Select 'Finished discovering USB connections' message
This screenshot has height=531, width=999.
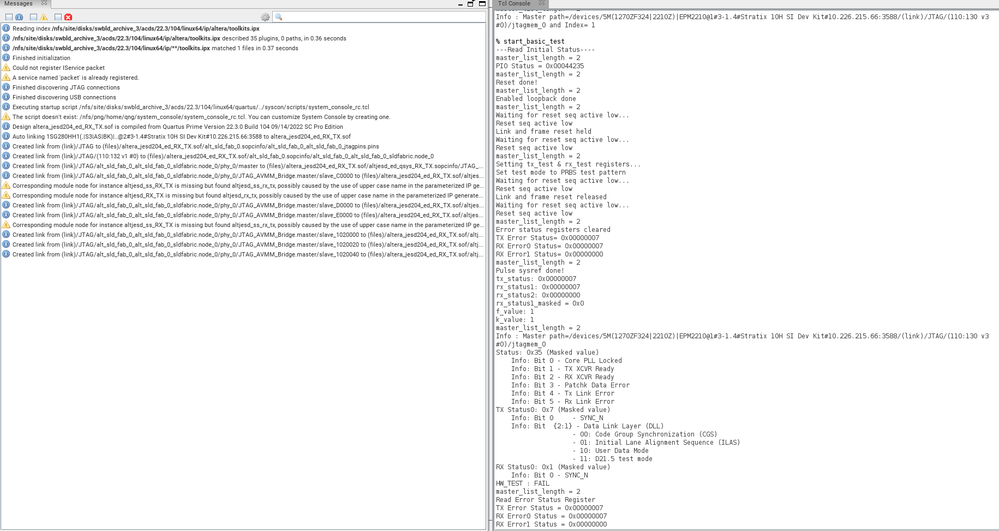tap(64, 97)
